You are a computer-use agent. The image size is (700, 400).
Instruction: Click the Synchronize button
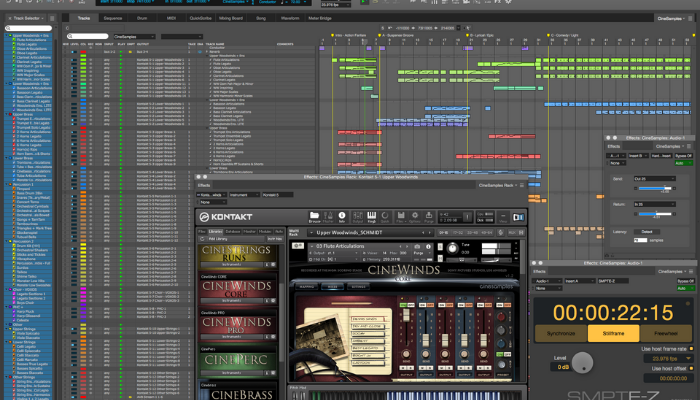coord(561,332)
